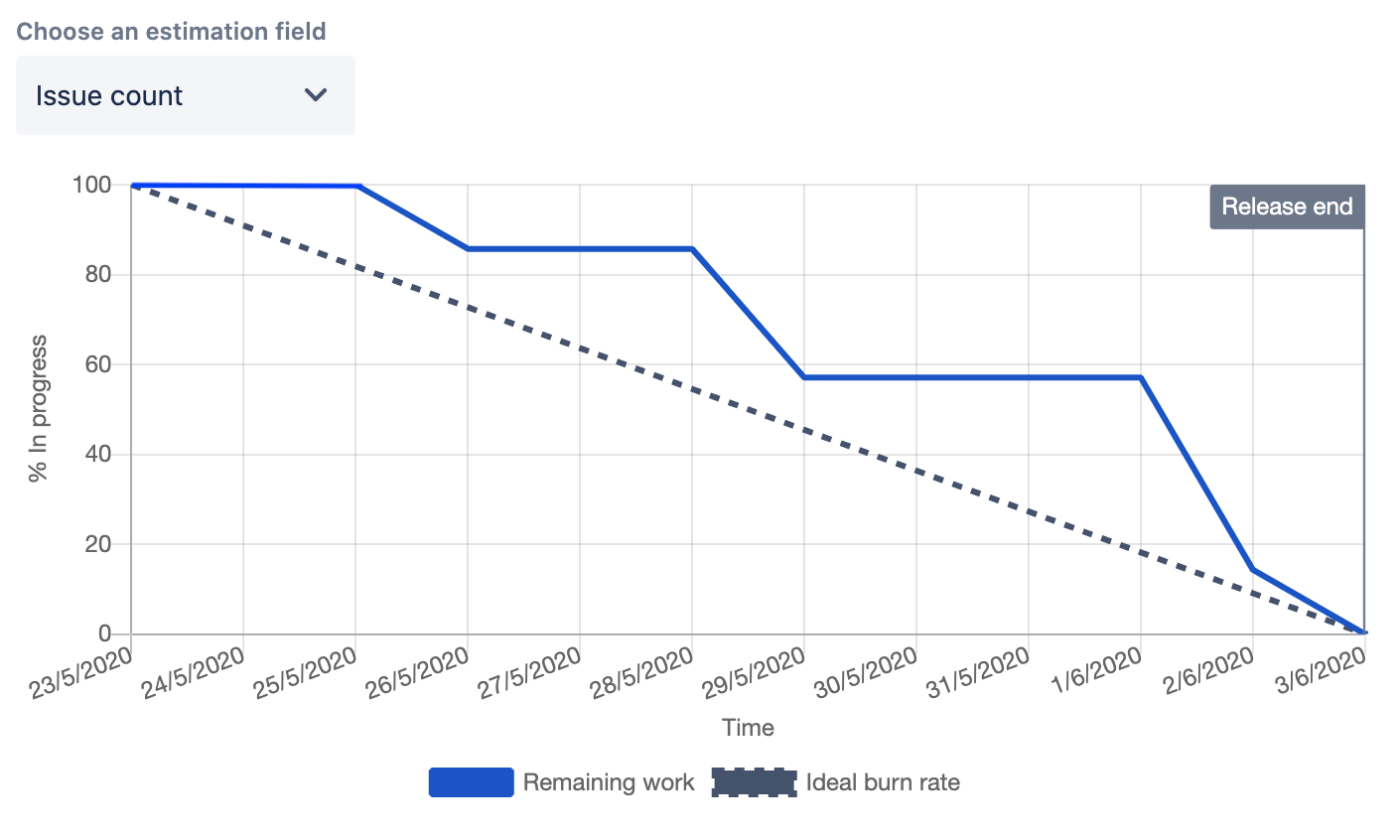
Task: Open the Issue count estimation dropdown
Action: pyautogui.click(x=185, y=94)
